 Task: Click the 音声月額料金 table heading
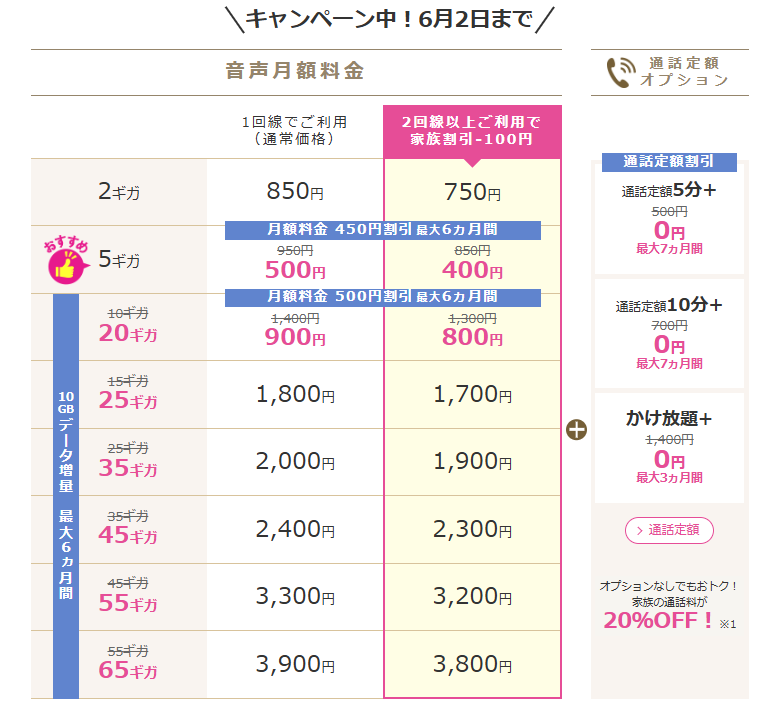point(295,71)
